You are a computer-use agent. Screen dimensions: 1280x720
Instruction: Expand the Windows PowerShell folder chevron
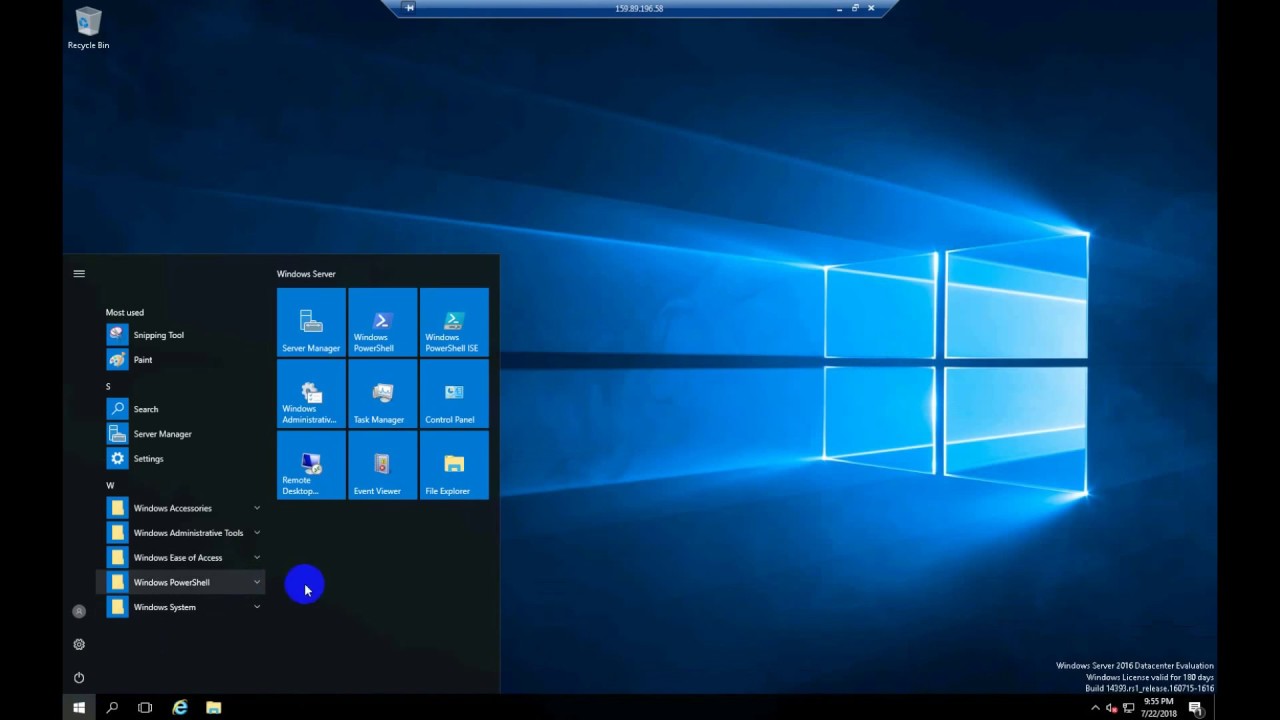pyautogui.click(x=257, y=582)
